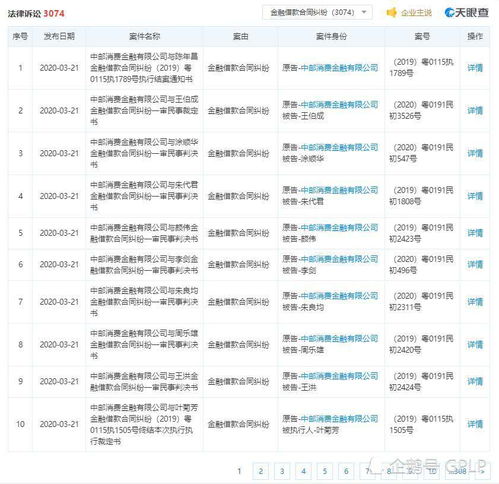Click the 案件身份 column header
The width and height of the screenshot is (499, 484).
(x=331, y=36)
